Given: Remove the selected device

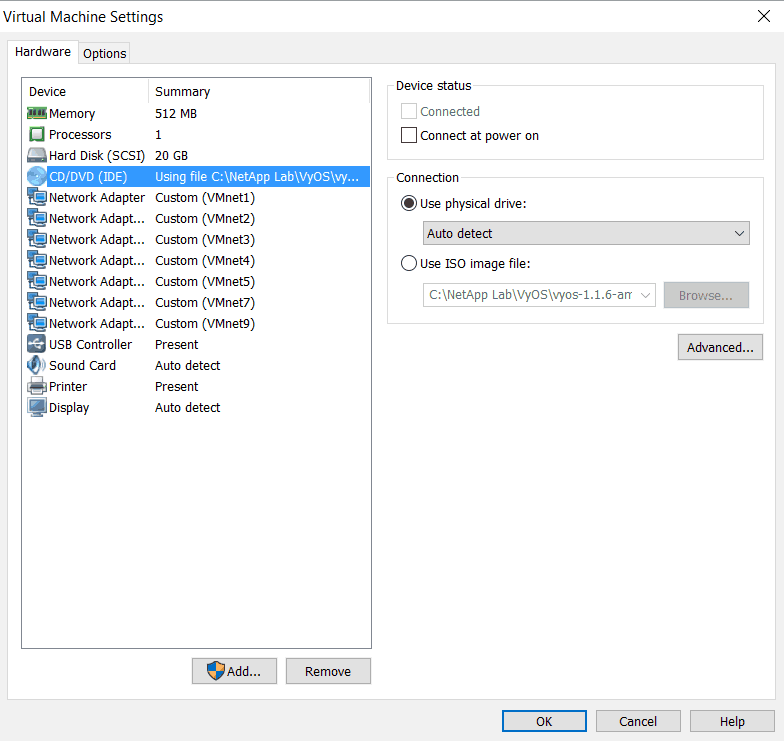Looking at the screenshot, I should click(328, 672).
